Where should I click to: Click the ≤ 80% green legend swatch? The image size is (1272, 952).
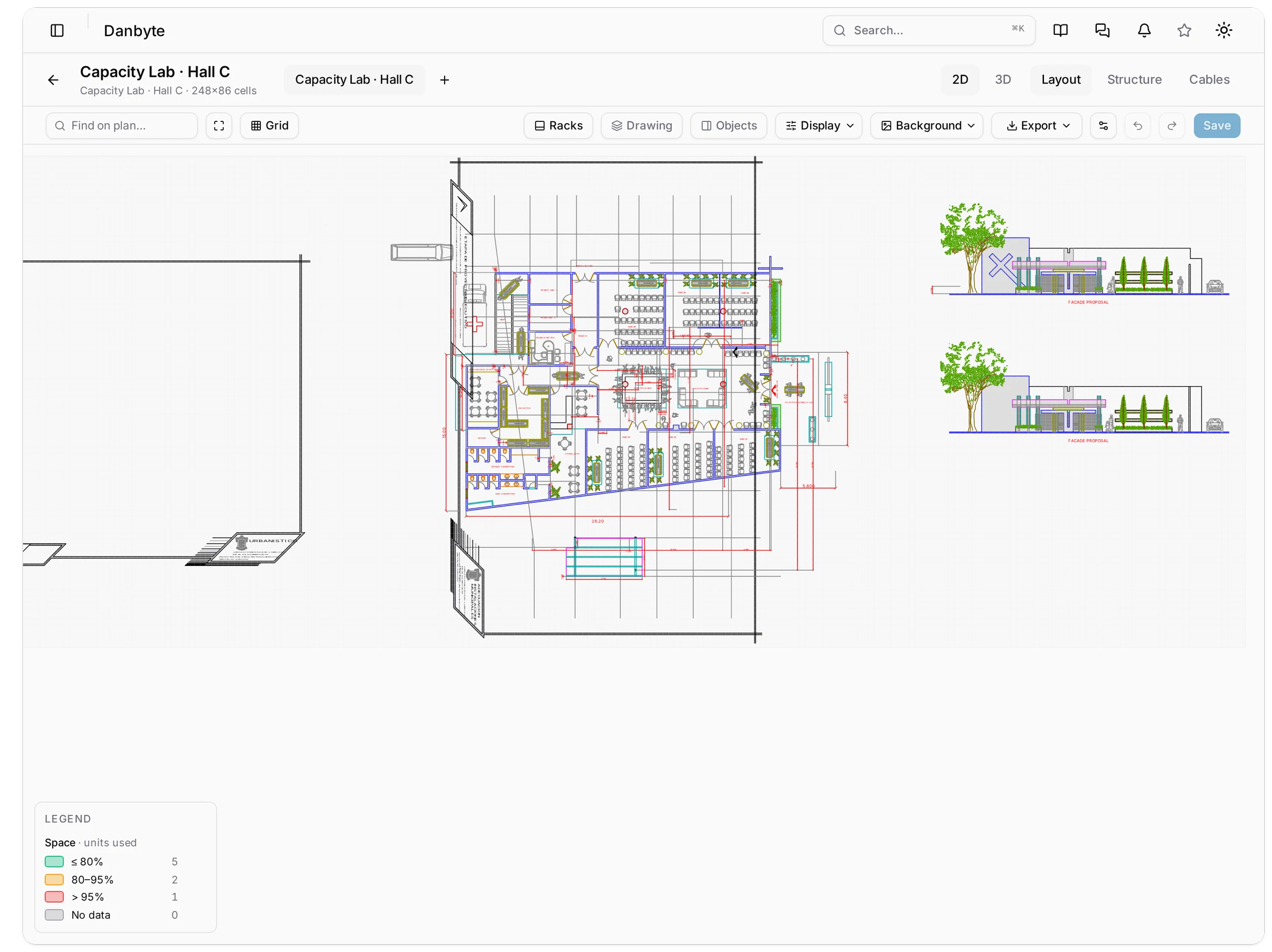click(x=54, y=861)
